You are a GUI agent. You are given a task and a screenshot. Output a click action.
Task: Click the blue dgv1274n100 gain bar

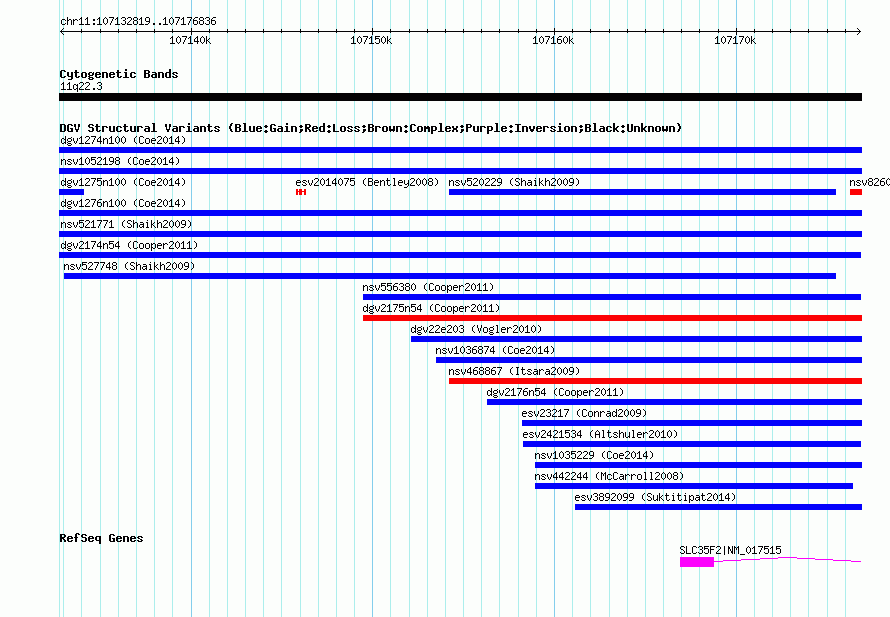(x=460, y=150)
